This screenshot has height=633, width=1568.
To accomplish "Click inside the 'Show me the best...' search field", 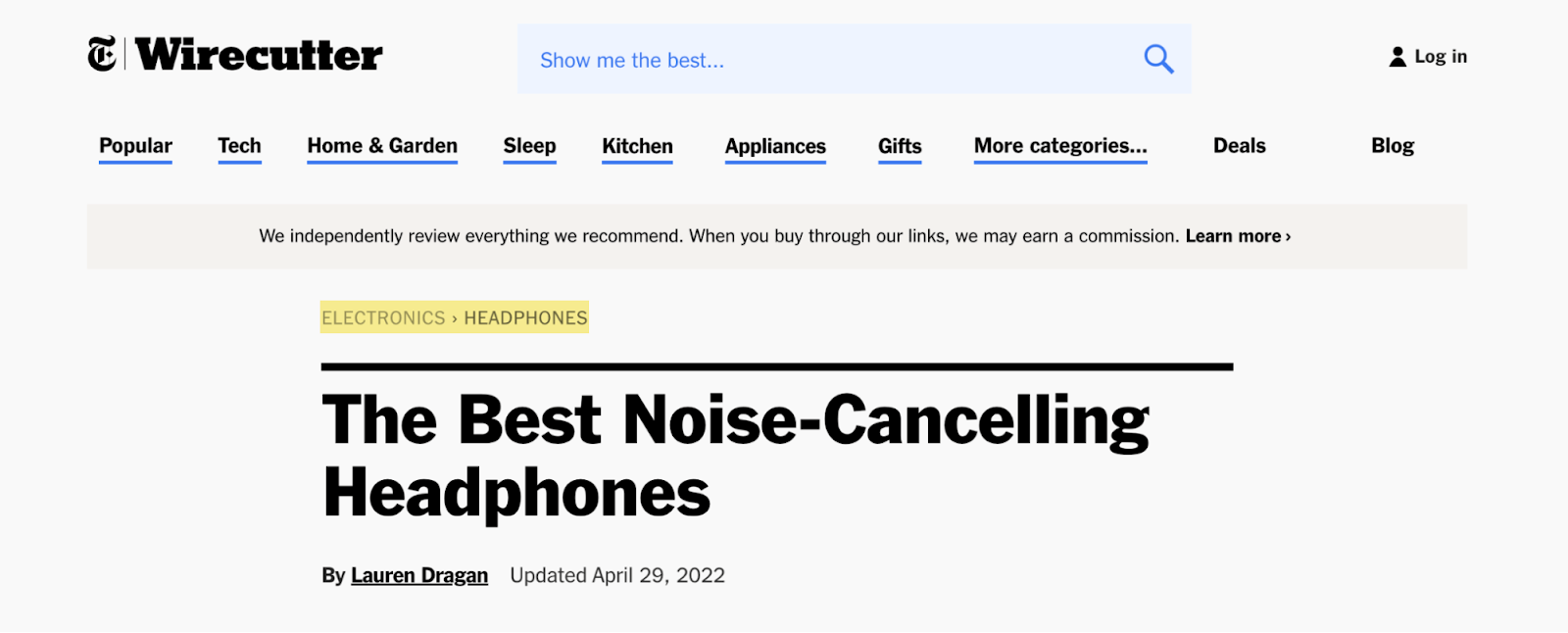I will point(784,59).
